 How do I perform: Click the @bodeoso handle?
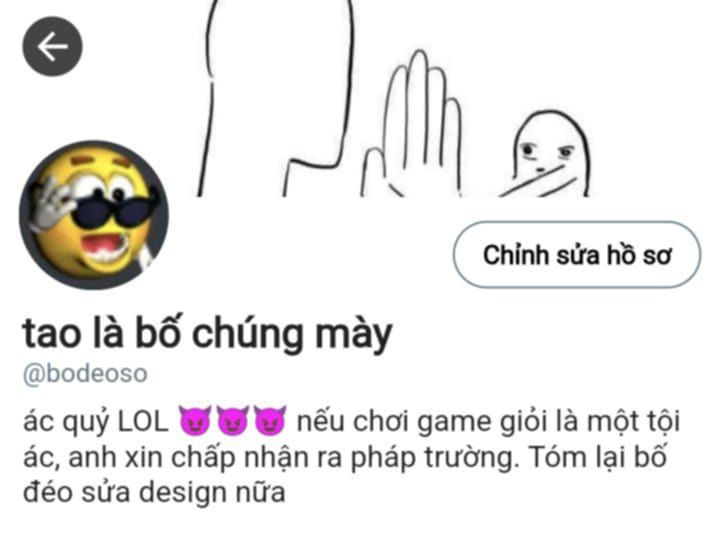(x=85, y=373)
